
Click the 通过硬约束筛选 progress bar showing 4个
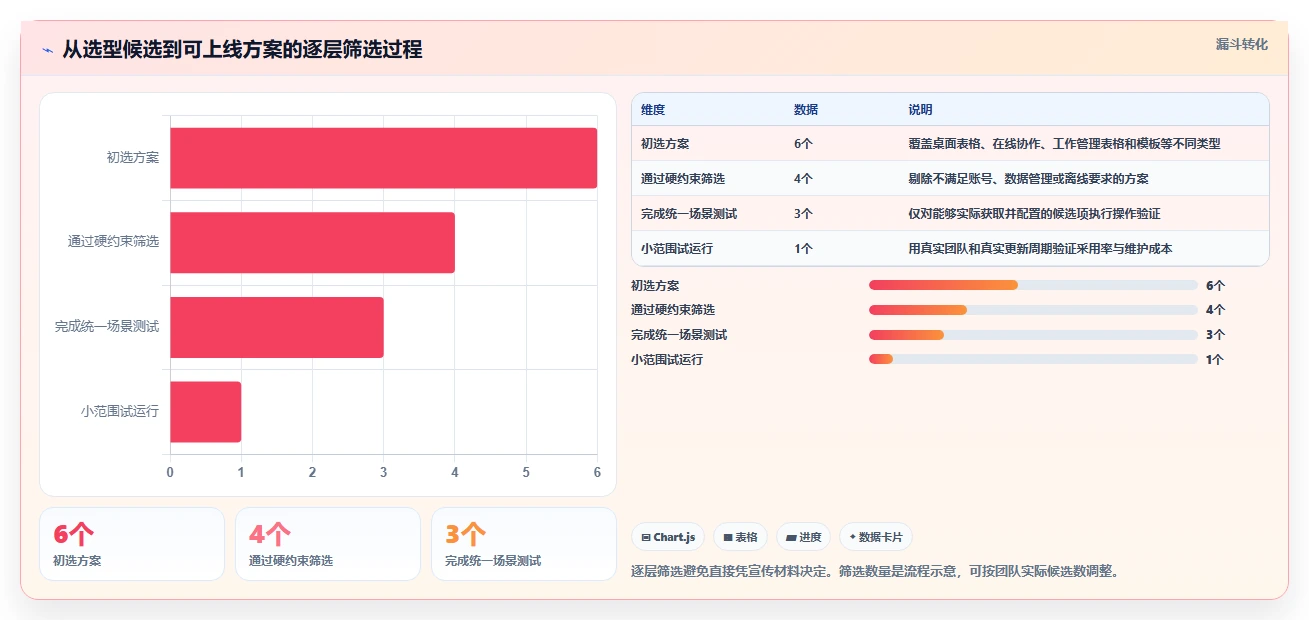coord(1033,310)
